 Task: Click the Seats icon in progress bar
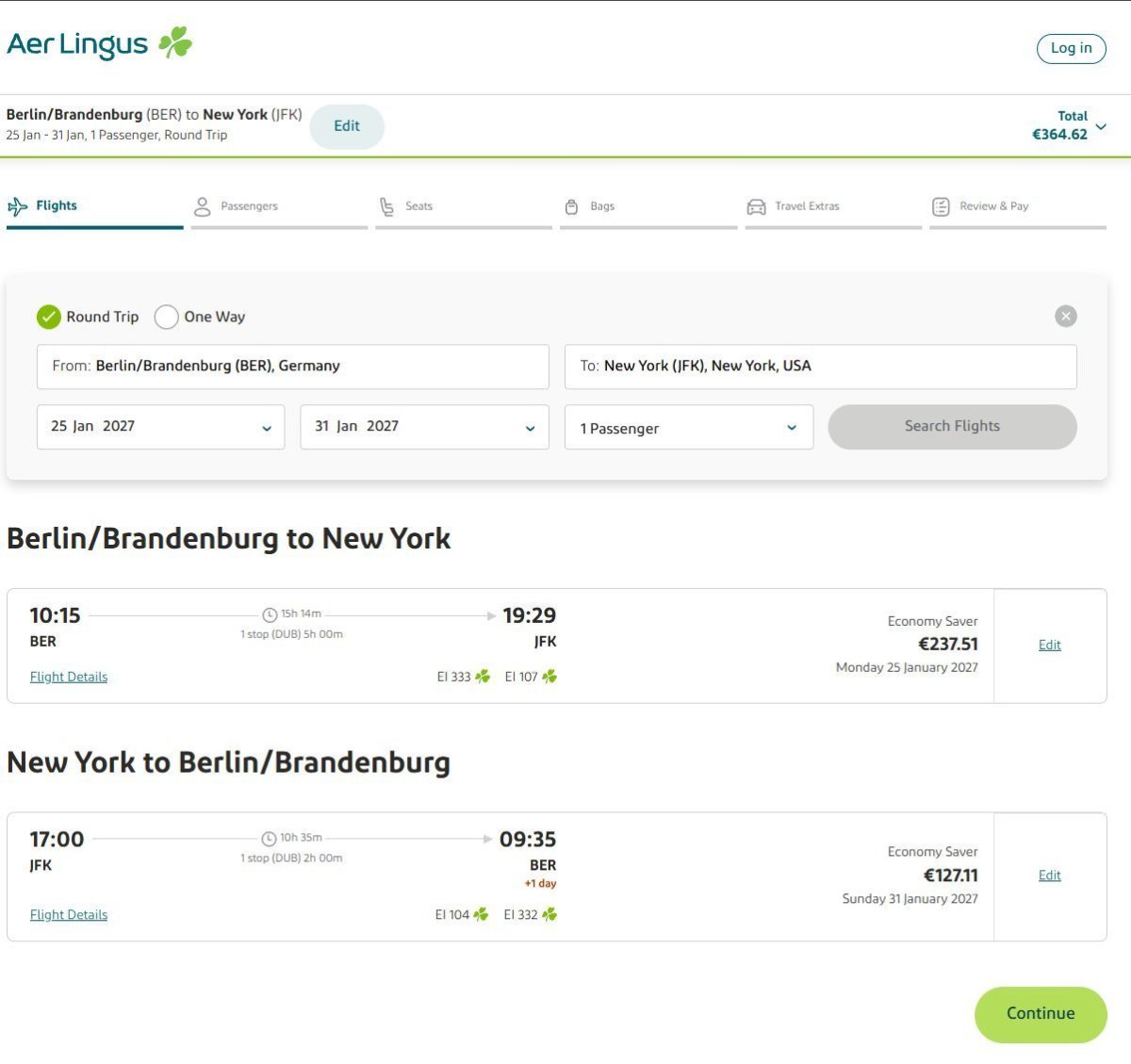coord(386,206)
